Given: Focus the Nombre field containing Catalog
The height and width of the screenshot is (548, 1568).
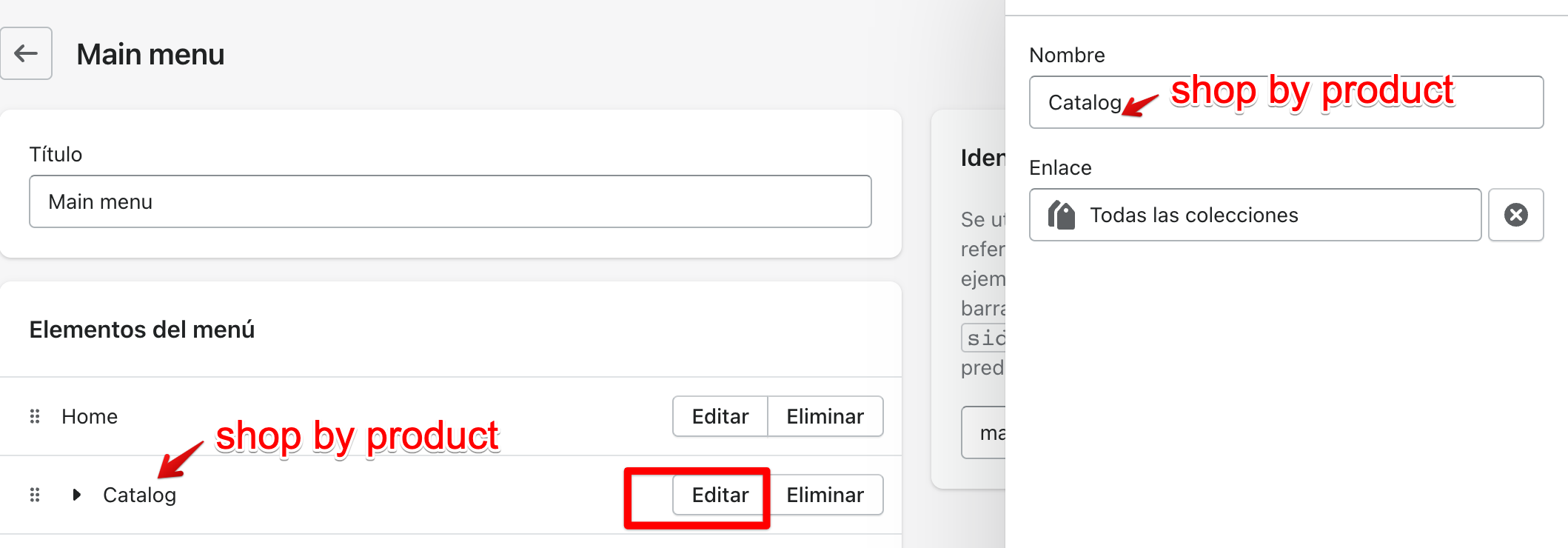Looking at the screenshot, I should click(1285, 102).
